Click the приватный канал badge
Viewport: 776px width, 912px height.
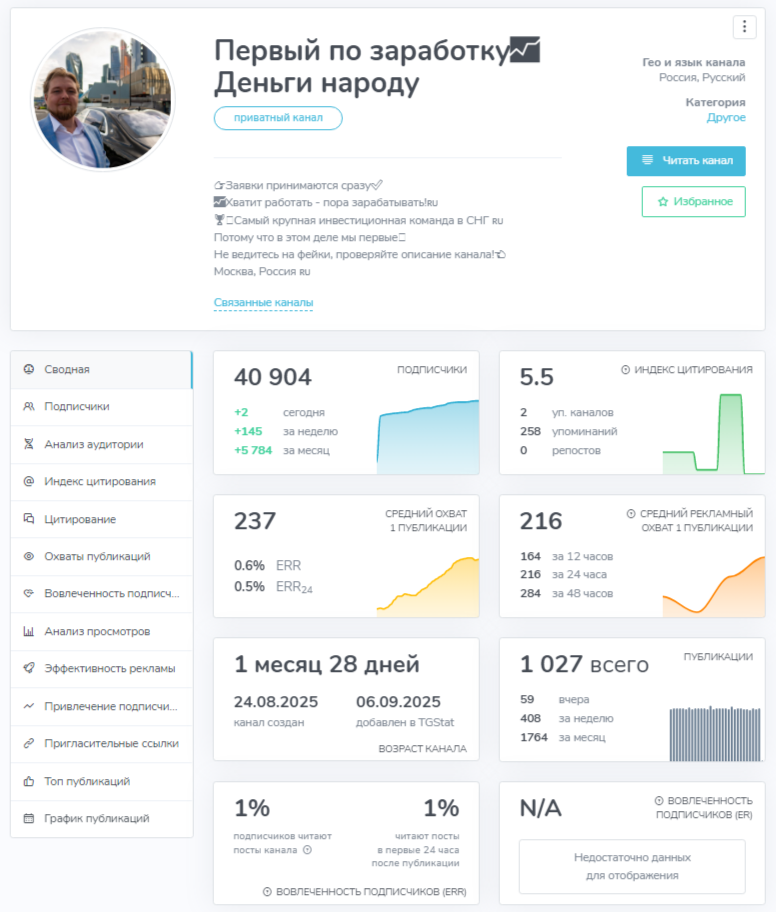pyautogui.click(x=278, y=118)
